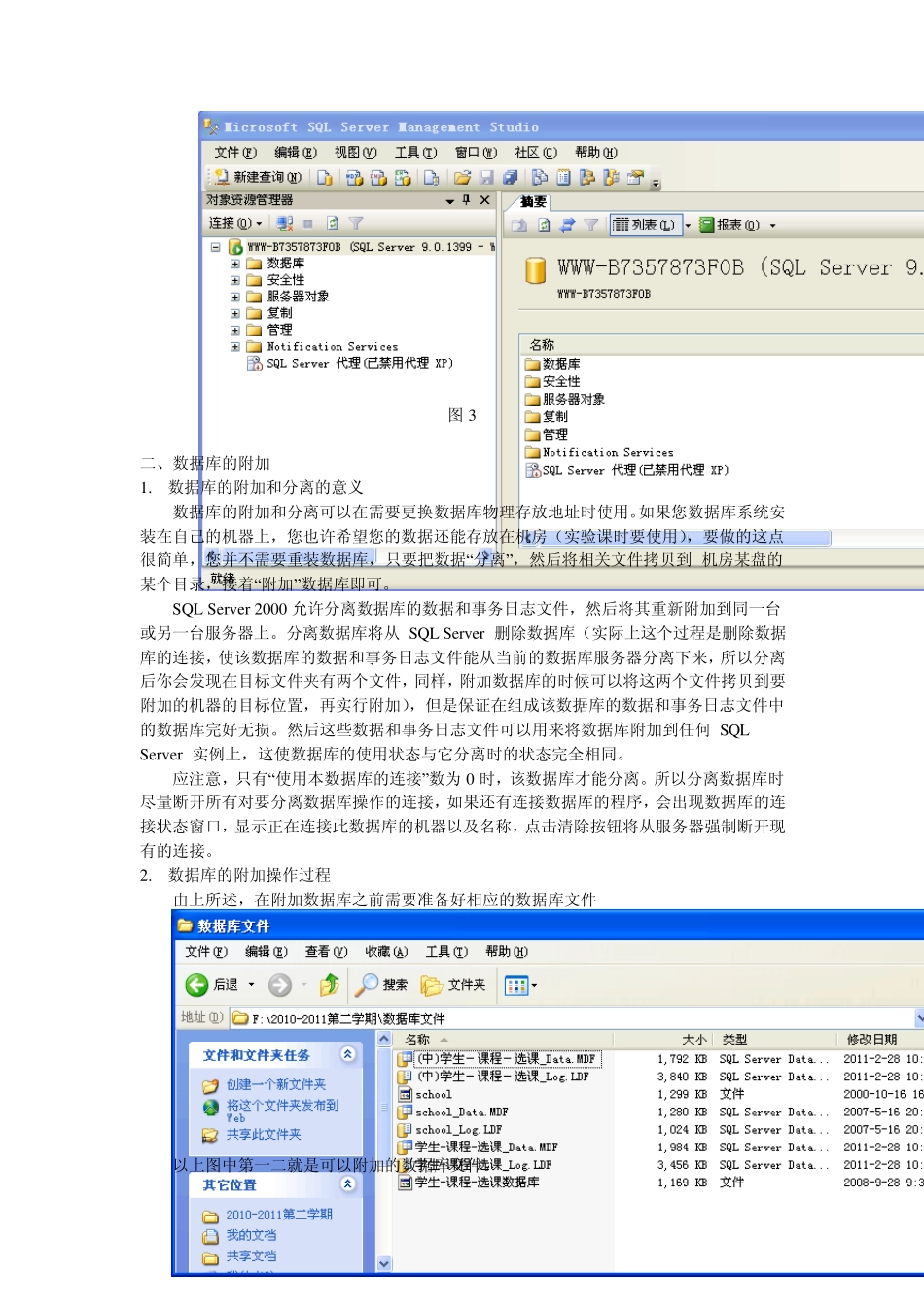Image resolution: width=924 pixels, height=1307 pixels.
Task: Click the 列表 (List) view button
Action: click(645, 225)
